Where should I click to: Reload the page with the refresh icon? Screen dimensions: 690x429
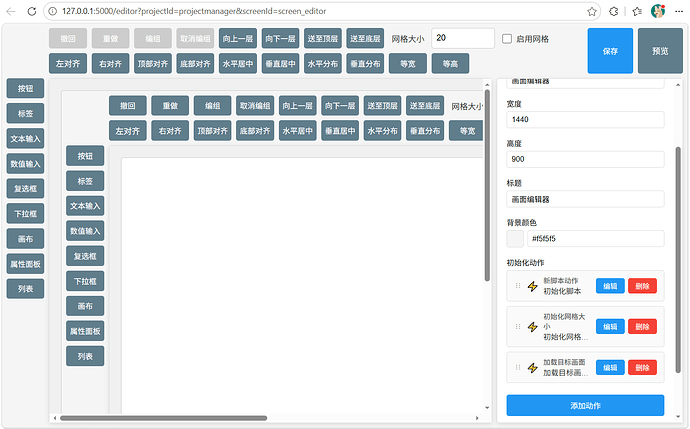tap(32, 11)
